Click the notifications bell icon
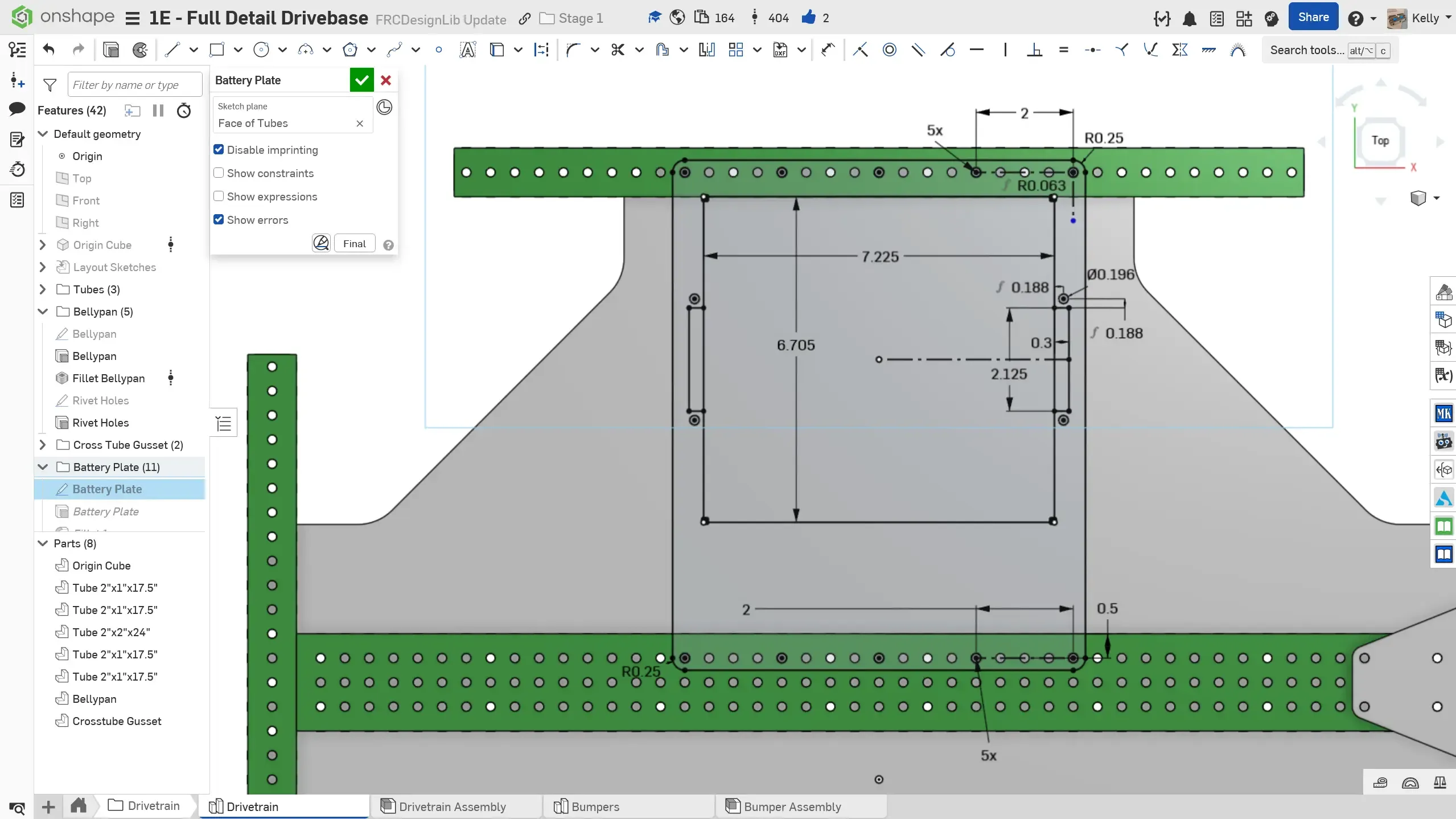This screenshot has height=819, width=1456. click(x=1189, y=19)
